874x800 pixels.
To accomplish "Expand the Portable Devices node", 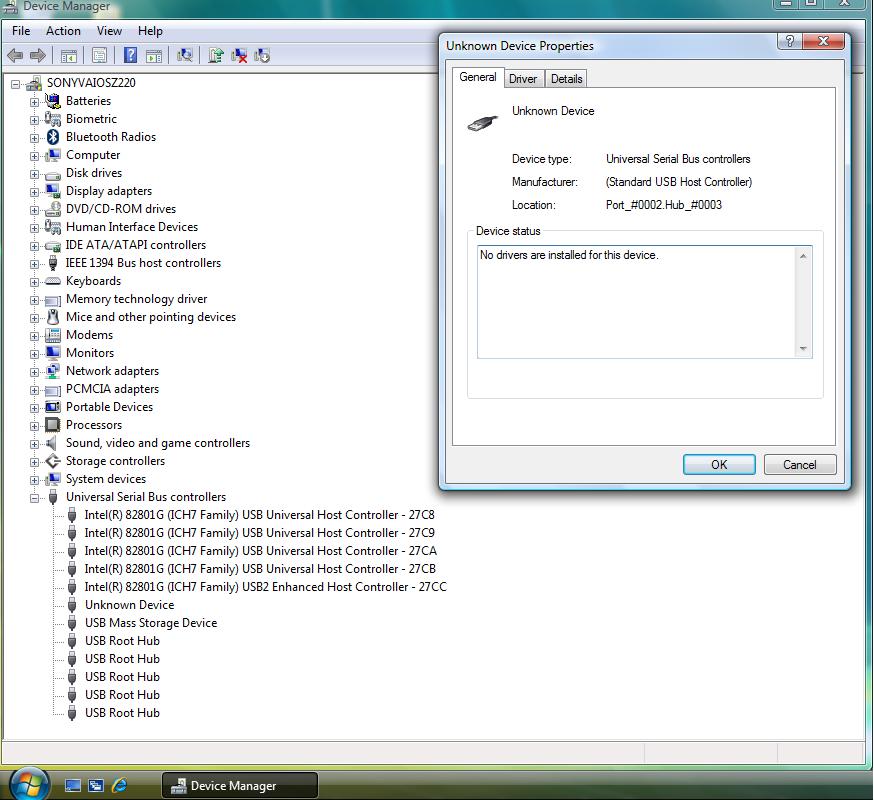I will click(x=35, y=408).
